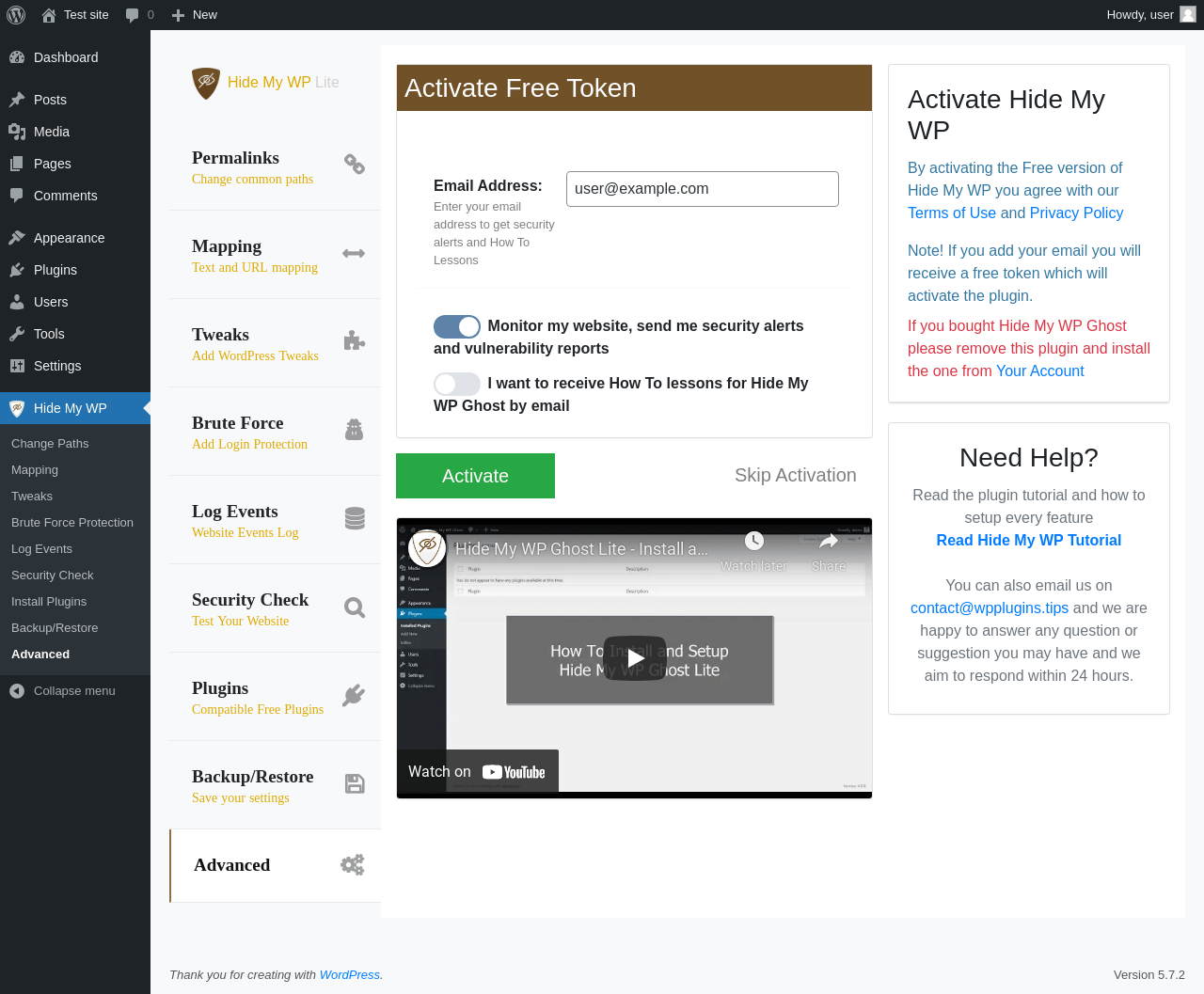Open the Change Paths submenu item
Image resolution: width=1204 pixels, height=994 pixels.
[x=50, y=444]
